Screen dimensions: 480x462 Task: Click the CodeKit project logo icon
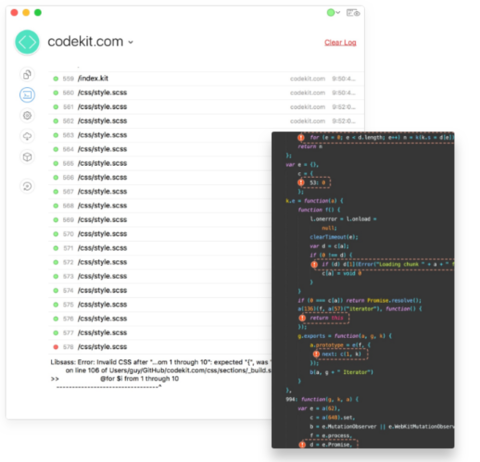tap(27, 42)
